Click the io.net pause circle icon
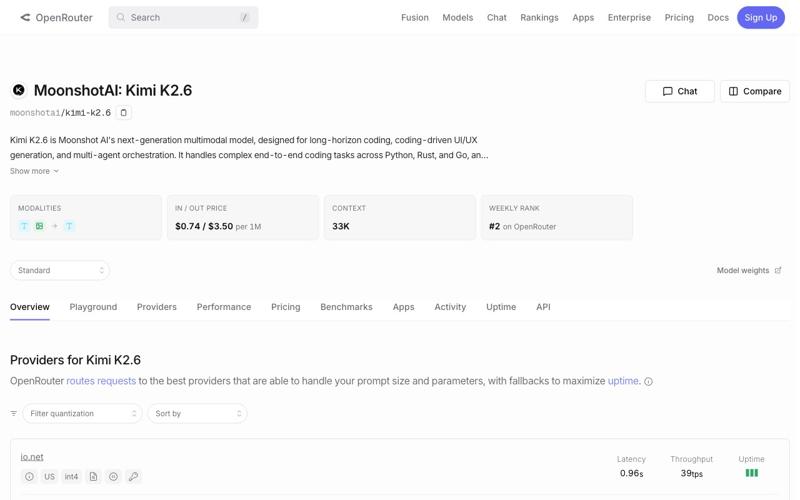800x500 pixels. [113, 477]
